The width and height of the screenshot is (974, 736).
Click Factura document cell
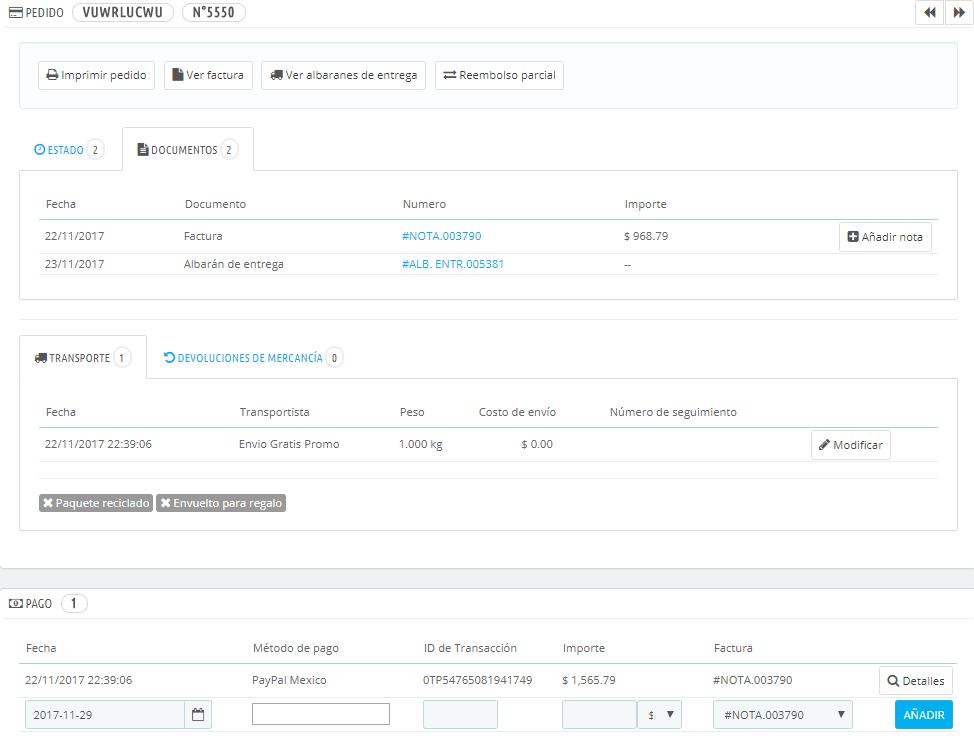point(203,236)
